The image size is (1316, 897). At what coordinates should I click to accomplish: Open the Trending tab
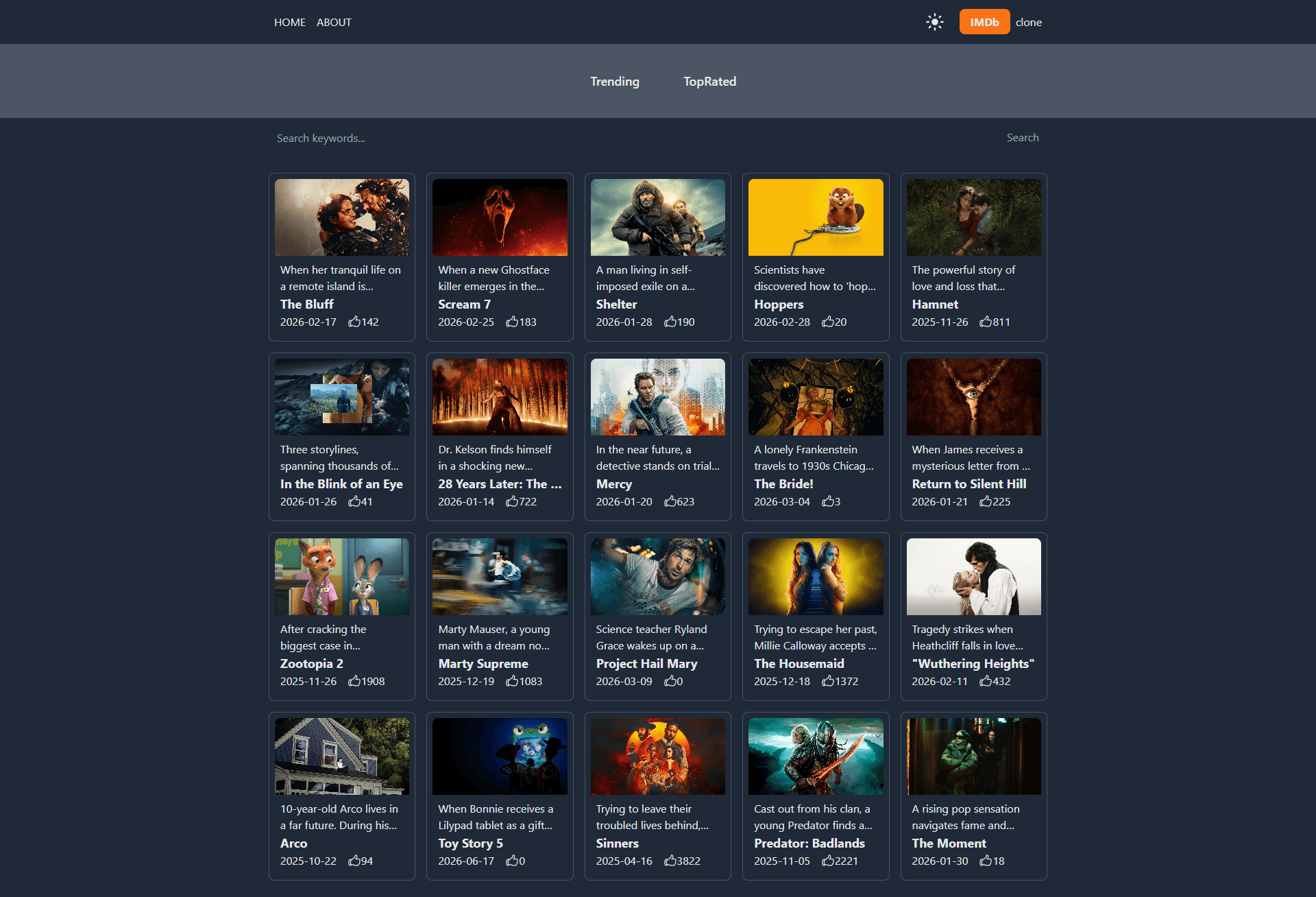click(x=614, y=81)
